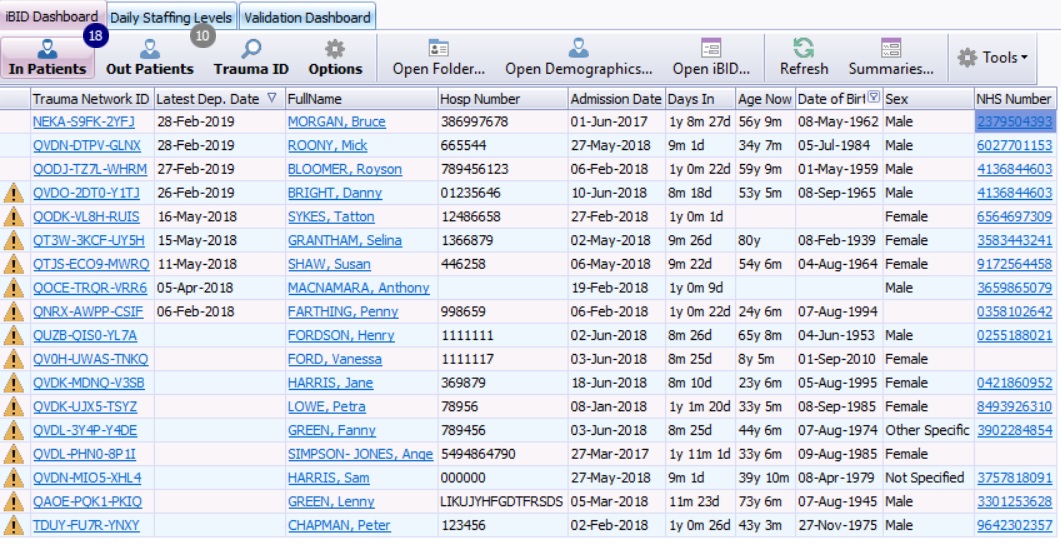The image size is (1061, 550).
Task: Click the Open Folder toolbar icon
Action: click(x=438, y=48)
